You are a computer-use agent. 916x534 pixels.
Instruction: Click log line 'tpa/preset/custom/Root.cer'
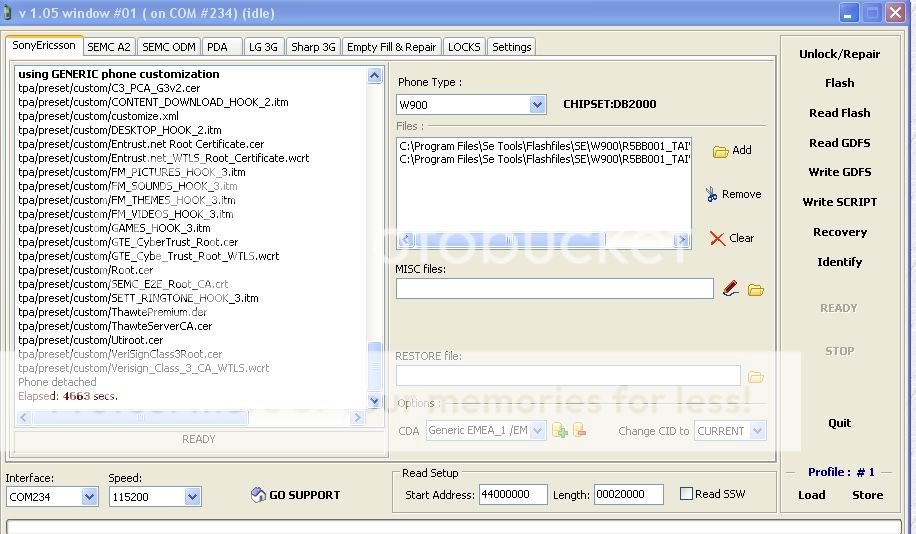point(85,270)
